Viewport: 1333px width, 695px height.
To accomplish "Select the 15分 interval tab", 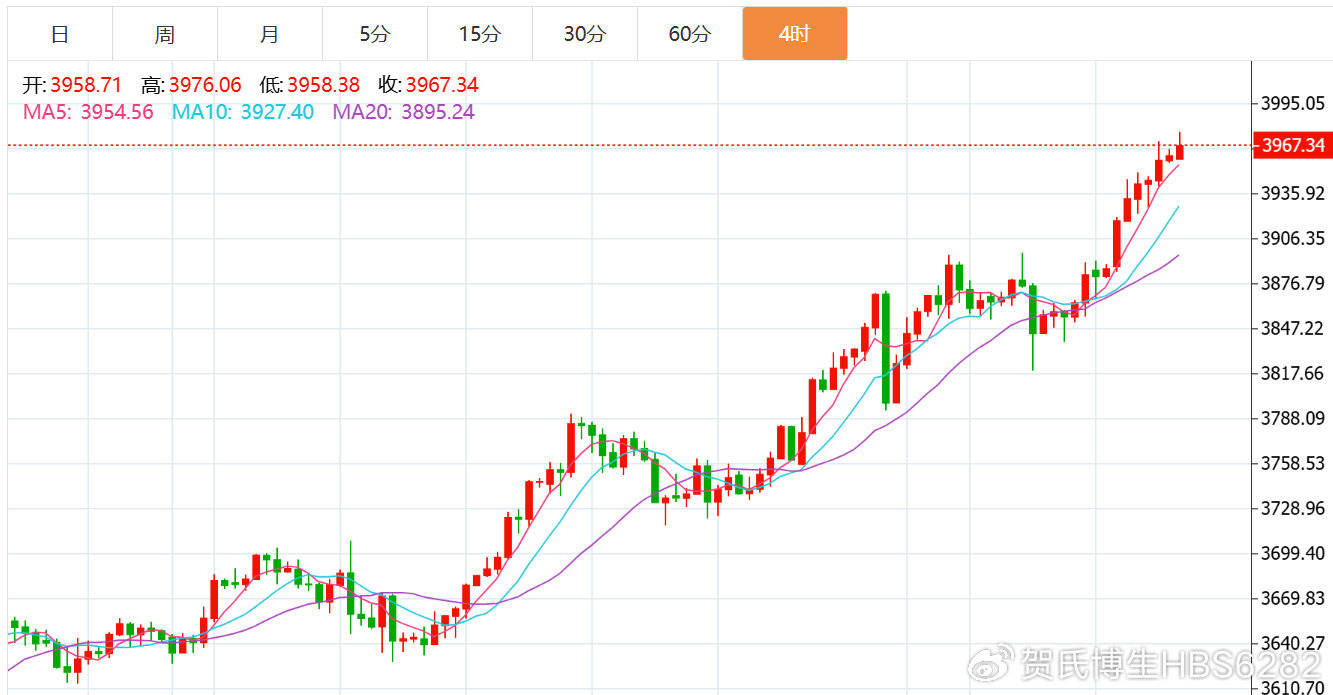I will tap(480, 34).
